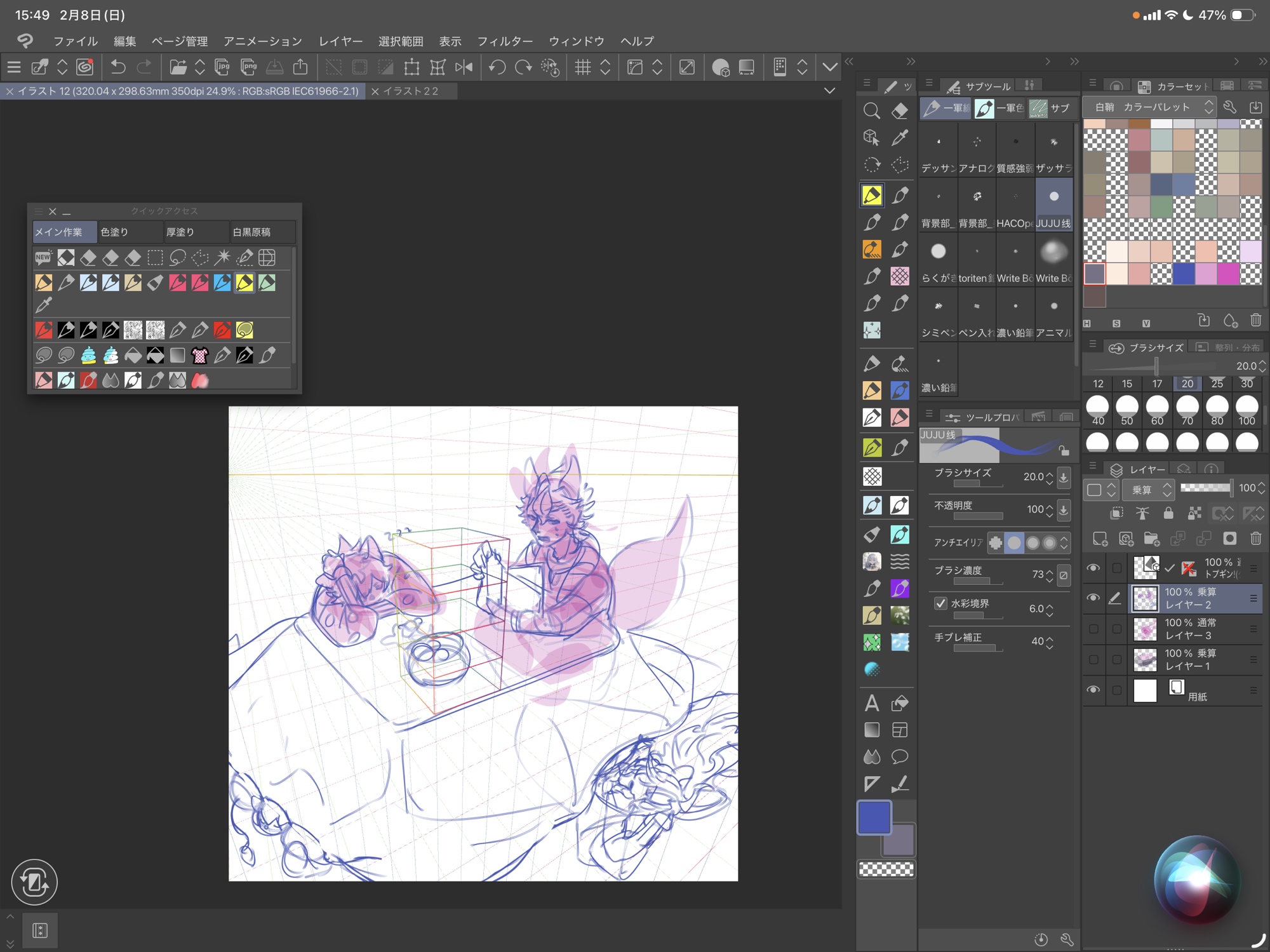The height and width of the screenshot is (952, 1270).
Task: Pick the blue main color swatch
Action: [x=874, y=817]
